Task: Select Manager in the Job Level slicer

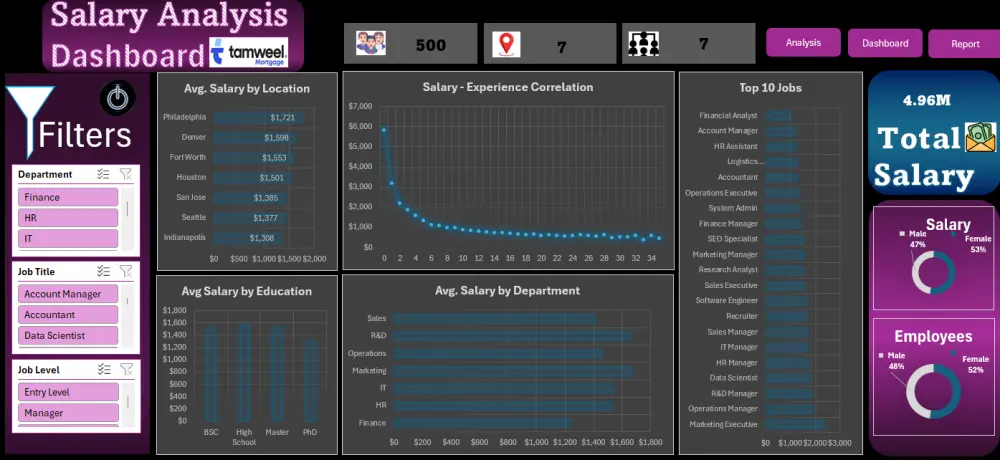Action: (68, 413)
